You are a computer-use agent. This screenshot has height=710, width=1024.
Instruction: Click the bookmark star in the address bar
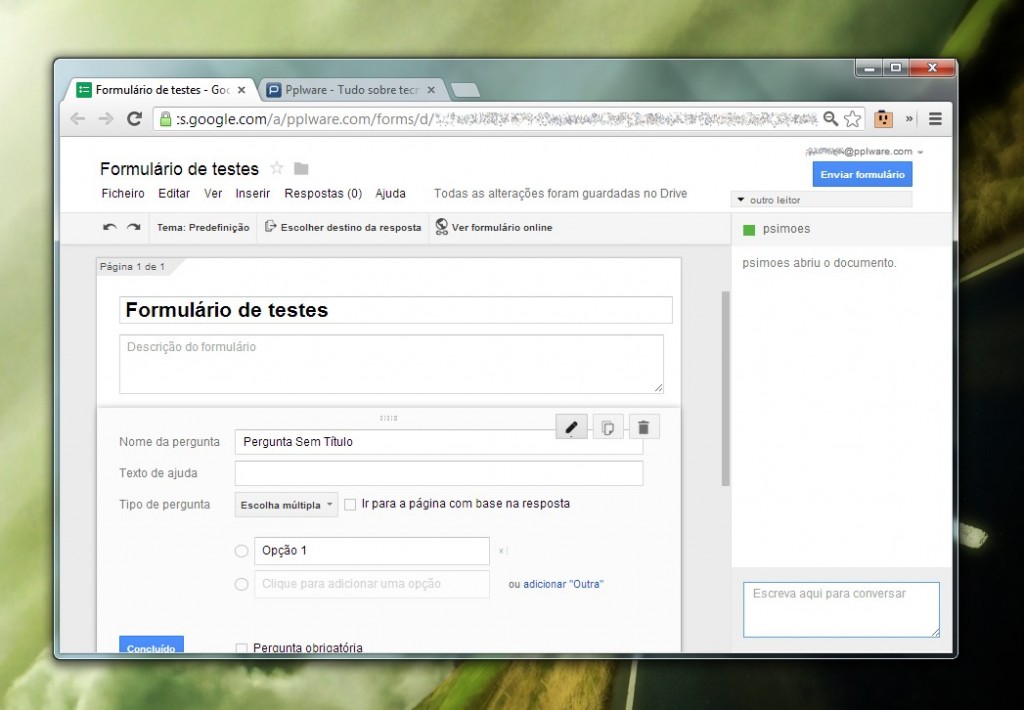pos(853,118)
